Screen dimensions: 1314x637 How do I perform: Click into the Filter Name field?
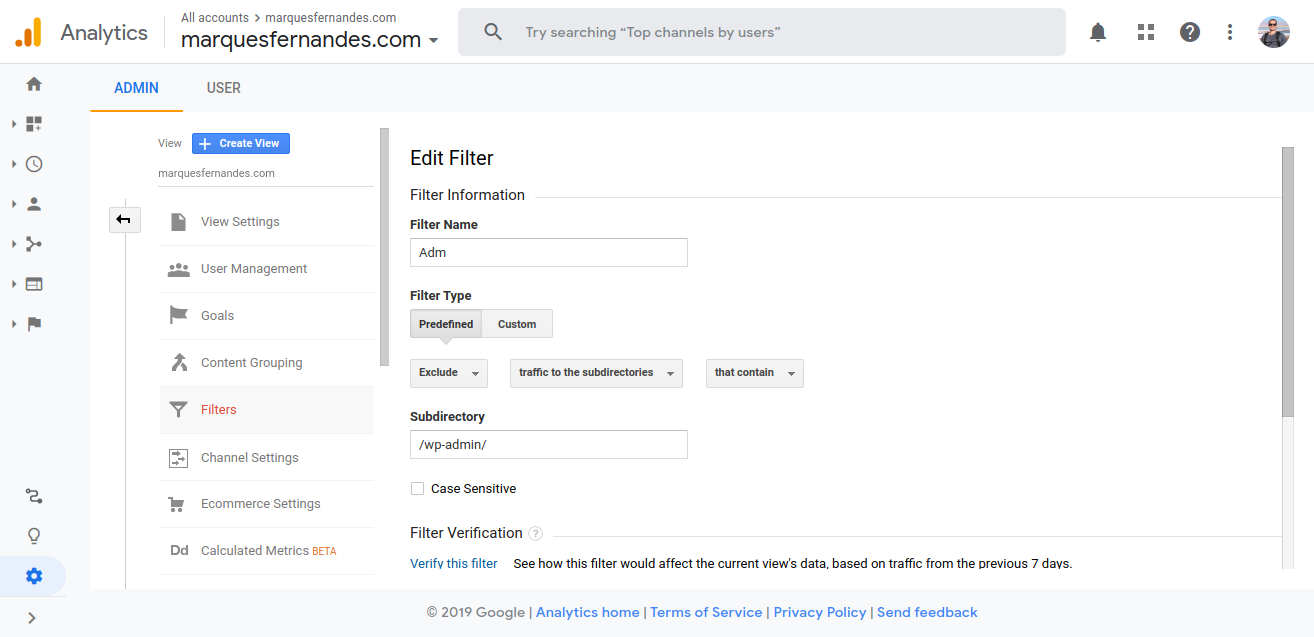pyautogui.click(x=549, y=252)
